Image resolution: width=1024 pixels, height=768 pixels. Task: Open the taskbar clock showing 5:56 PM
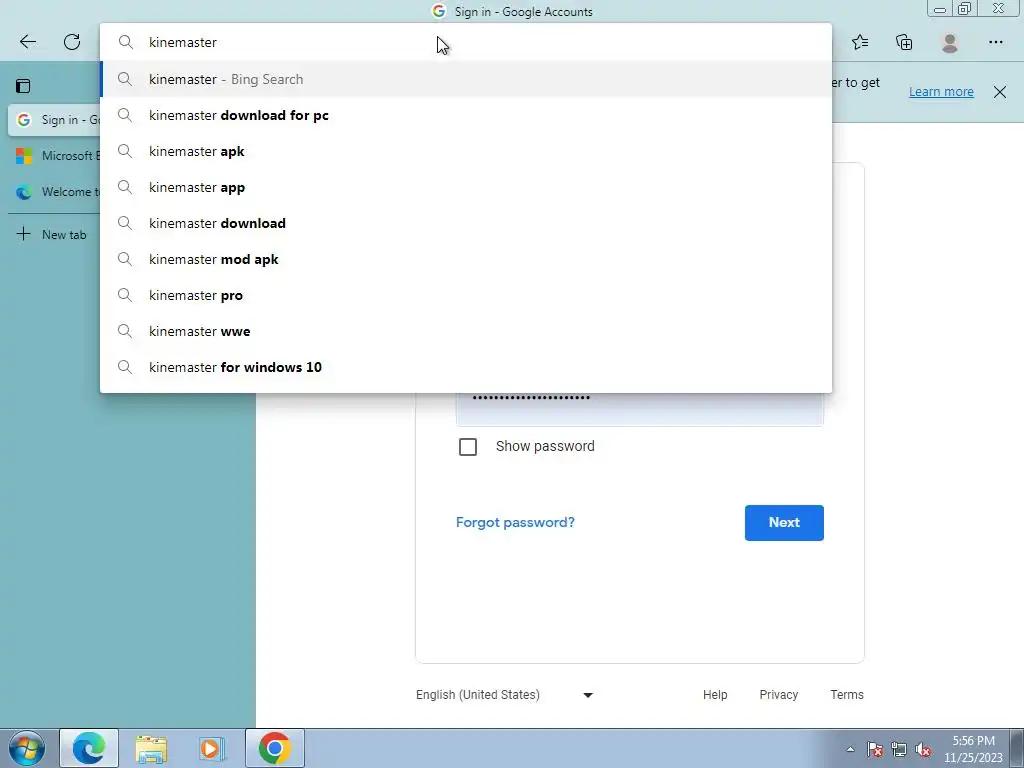(x=973, y=749)
